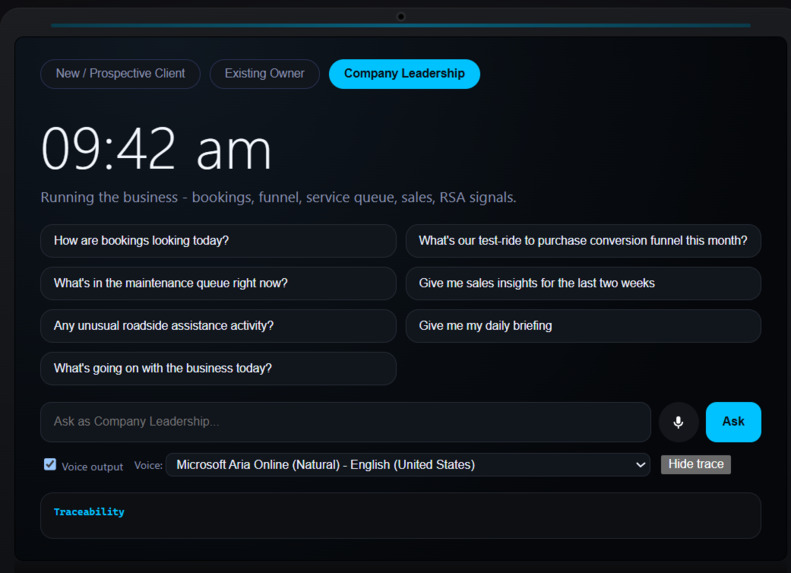This screenshot has height=573, width=791.
Task: Request 'Give me my daily briefing'
Action: pyautogui.click(x=583, y=326)
